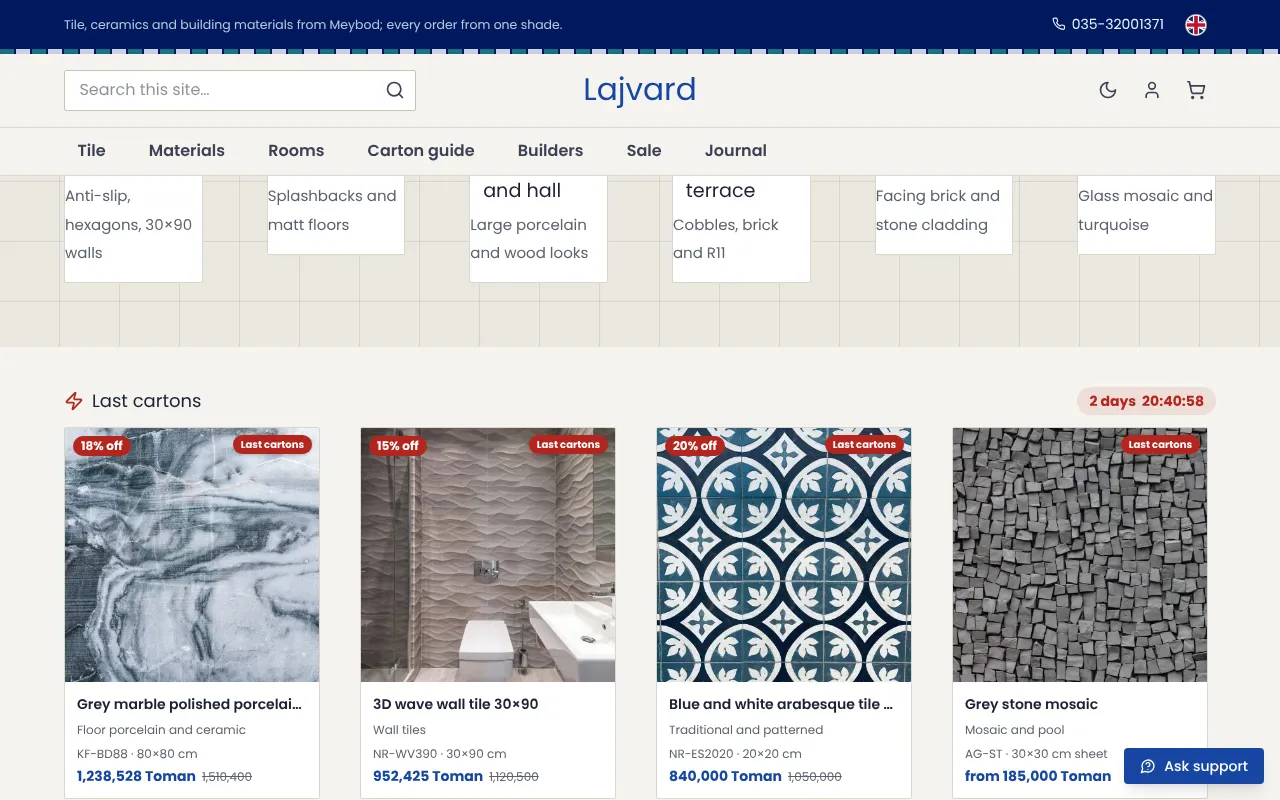Open the user account icon

[1152, 90]
